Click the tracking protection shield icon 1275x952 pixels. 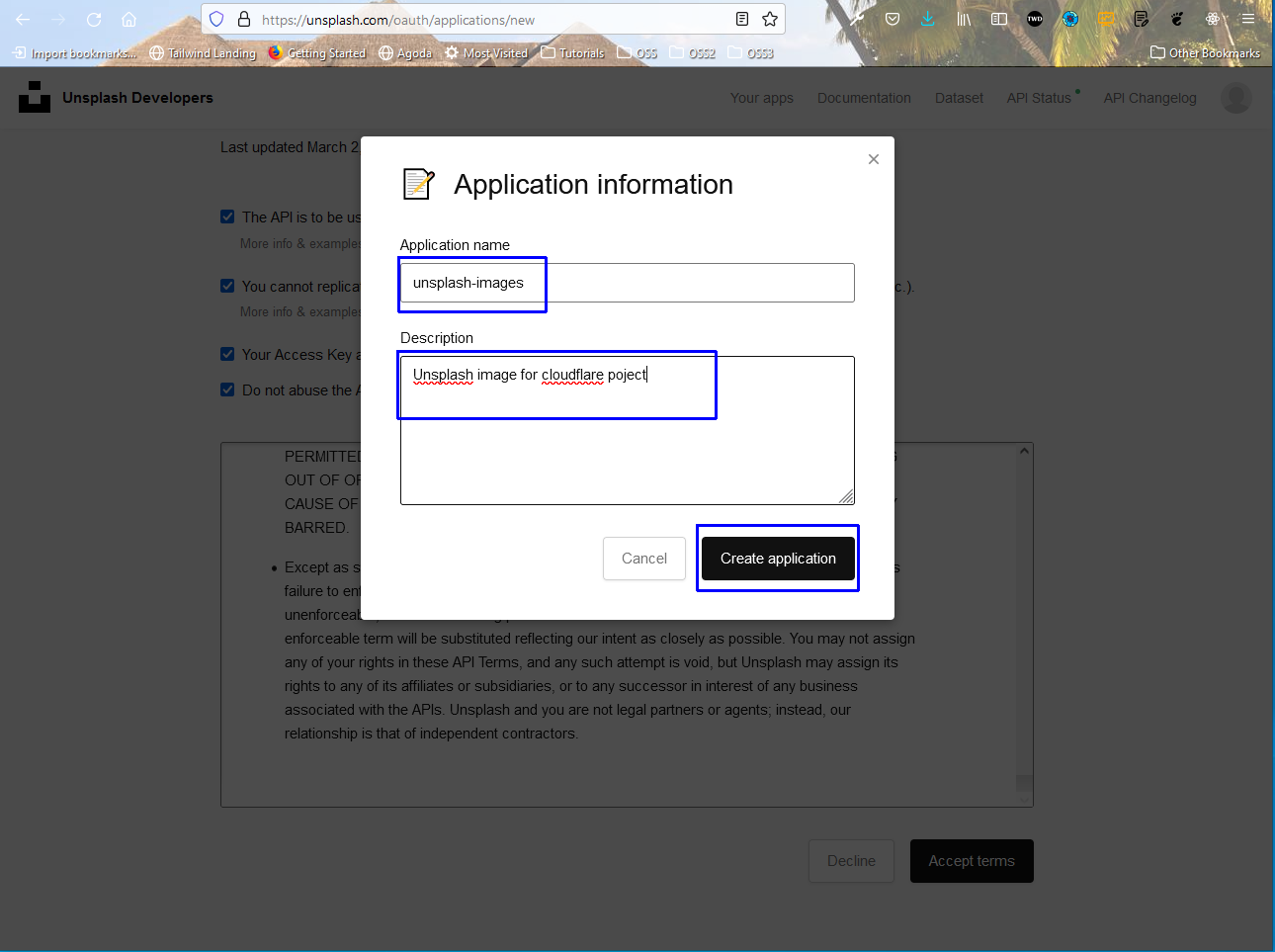click(216, 19)
